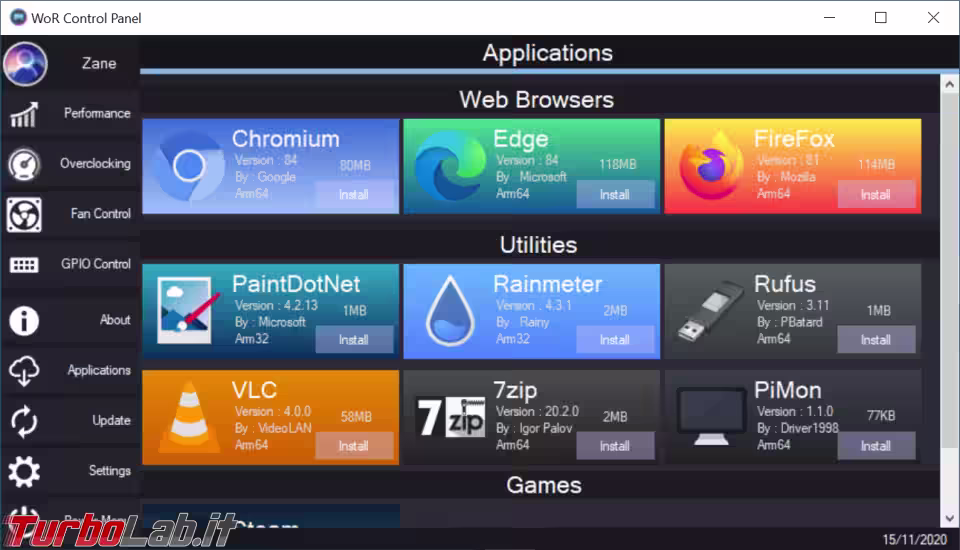The height and width of the screenshot is (550, 960).
Task: Install FireFox browser
Action: point(876,194)
